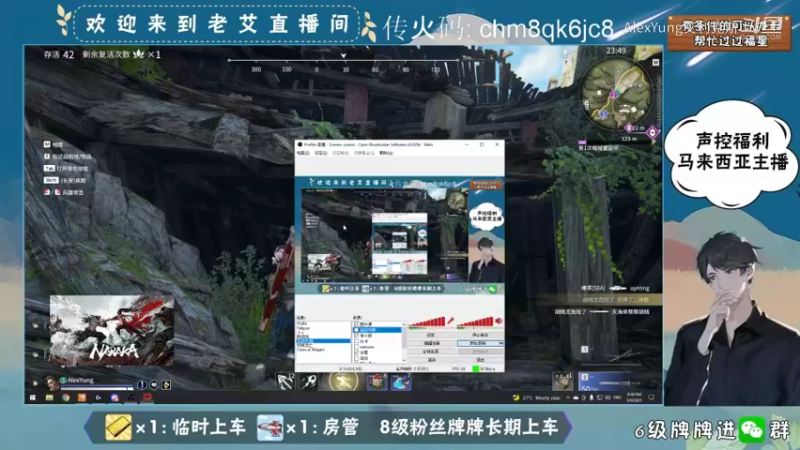Click the blue exclamation buff icon
This screenshot has width=800, height=450.
coord(142,385)
